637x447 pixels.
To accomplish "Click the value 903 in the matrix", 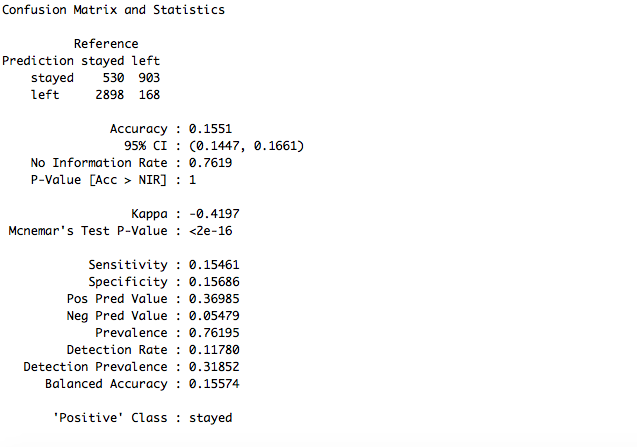I will click(x=149, y=78).
